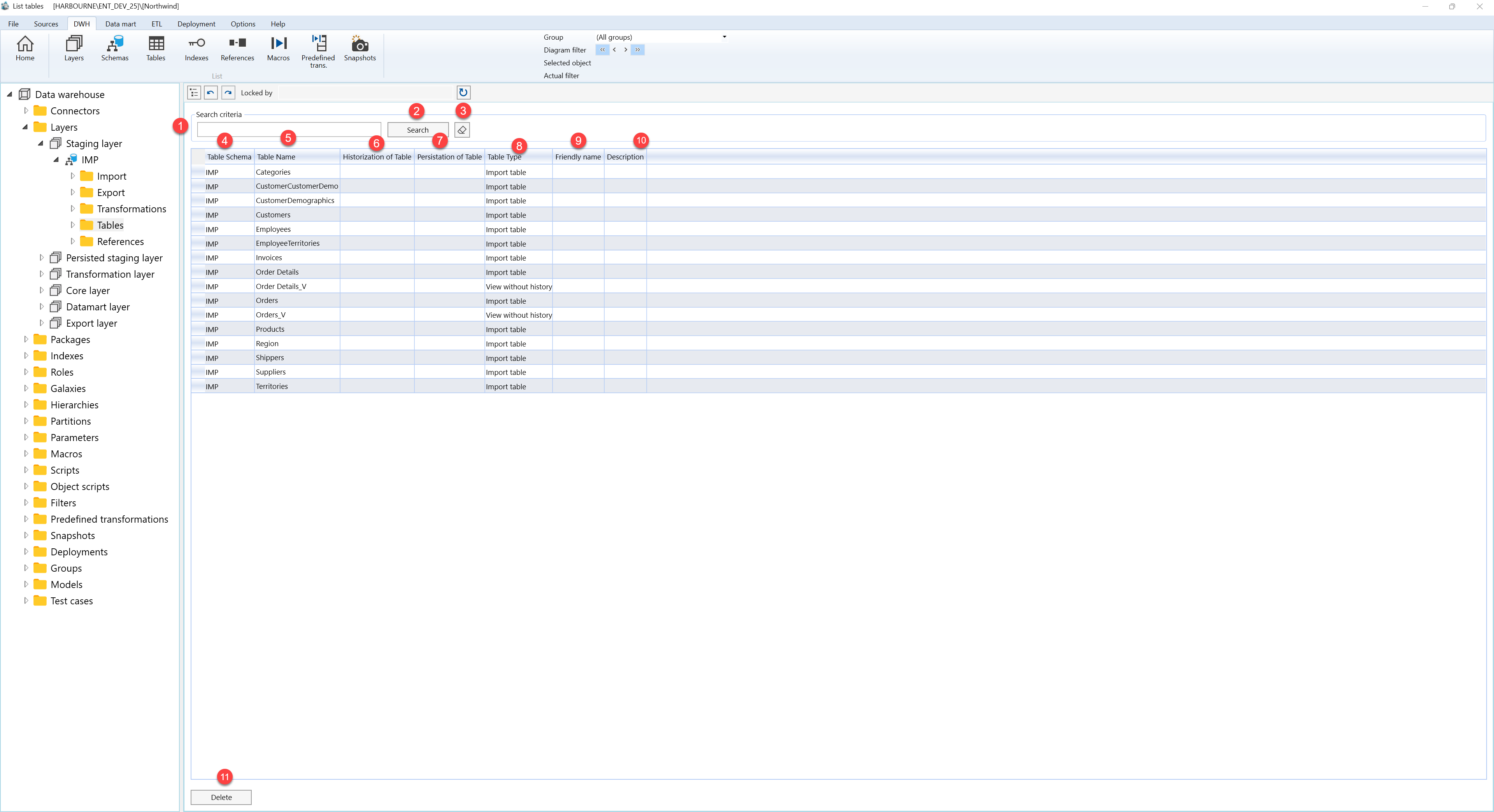Sort by Friendly name column header
This screenshot has height=812, width=1494.
tap(578, 156)
